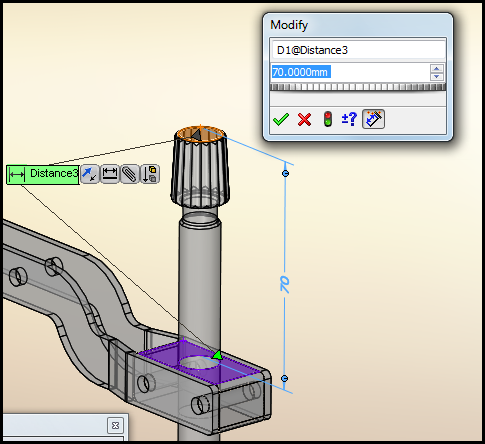Click the upper dimension arrow handle
This screenshot has height=444, width=485.
pos(285,173)
